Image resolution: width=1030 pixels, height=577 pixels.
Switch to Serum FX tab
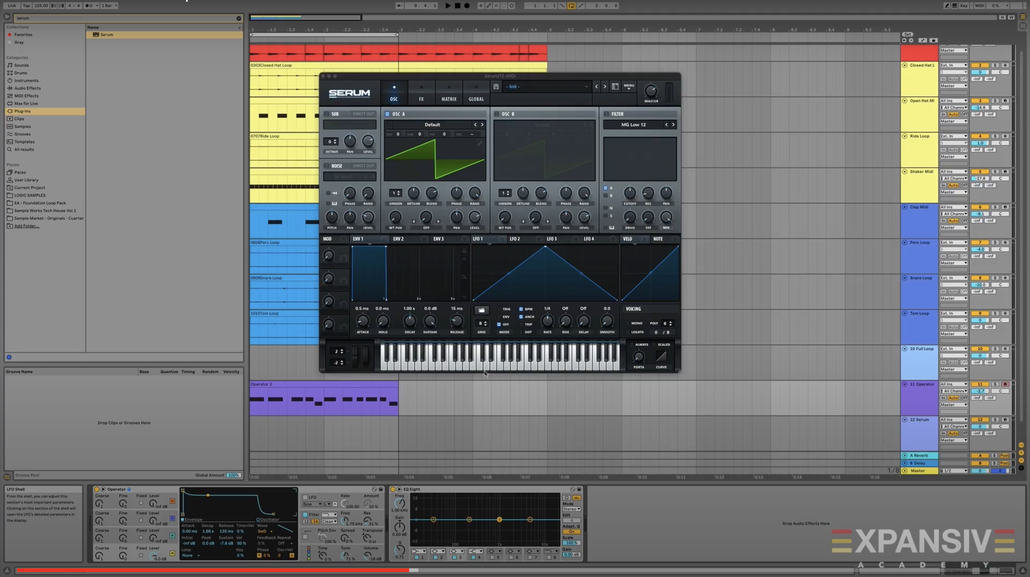point(421,93)
